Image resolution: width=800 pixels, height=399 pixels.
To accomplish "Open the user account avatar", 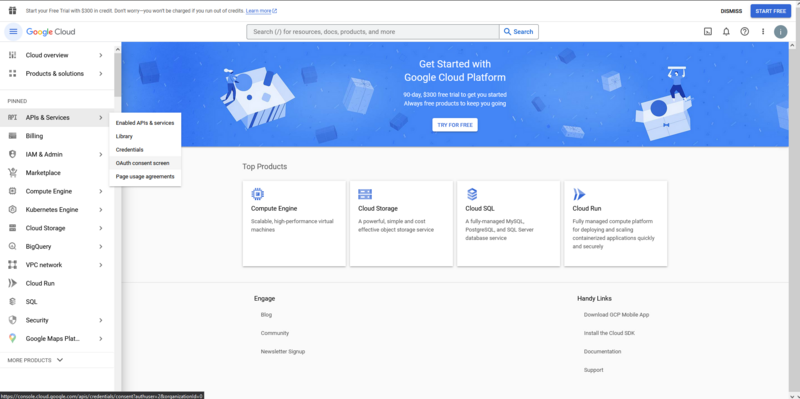I will (780, 32).
